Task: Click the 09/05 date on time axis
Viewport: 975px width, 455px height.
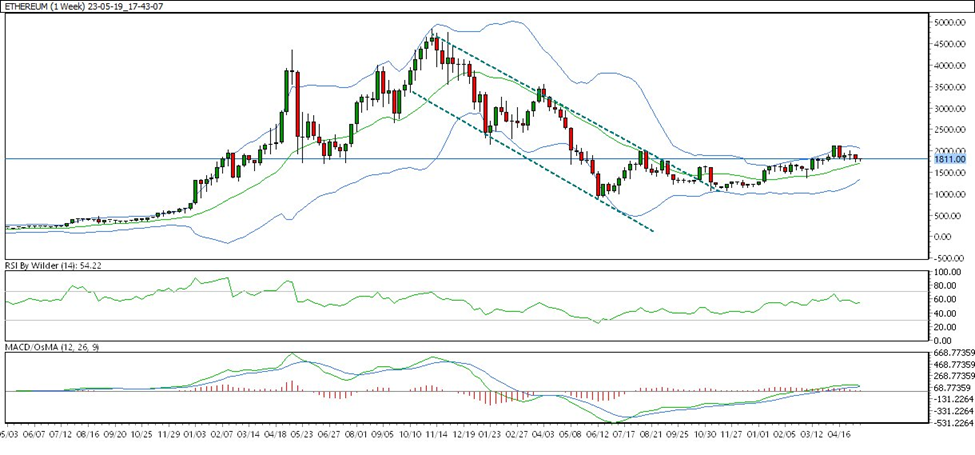Action: [385, 437]
